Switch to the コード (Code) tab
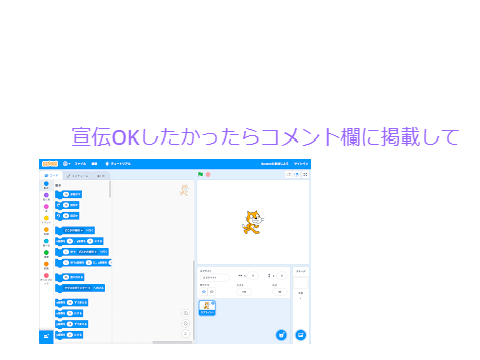The height and width of the screenshot is (360, 480). coord(51,175)
